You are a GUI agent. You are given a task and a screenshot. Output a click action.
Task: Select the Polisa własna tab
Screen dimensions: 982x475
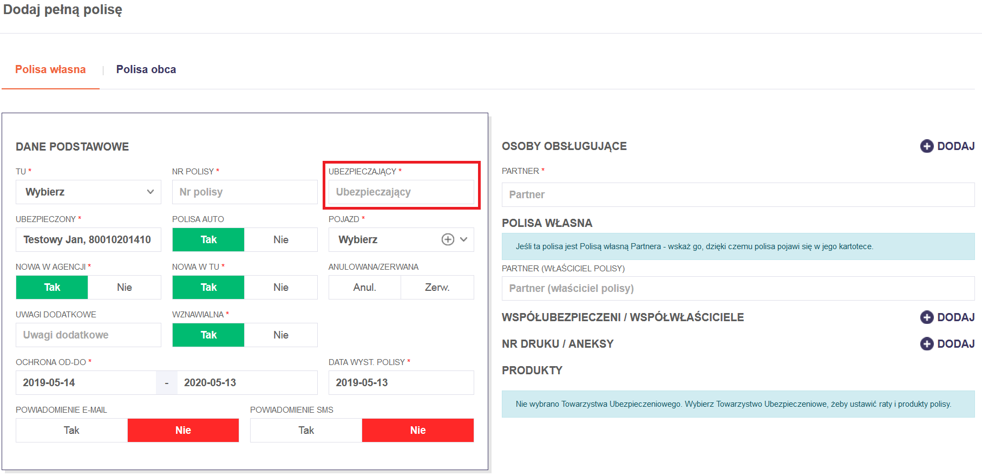(50, 70)
